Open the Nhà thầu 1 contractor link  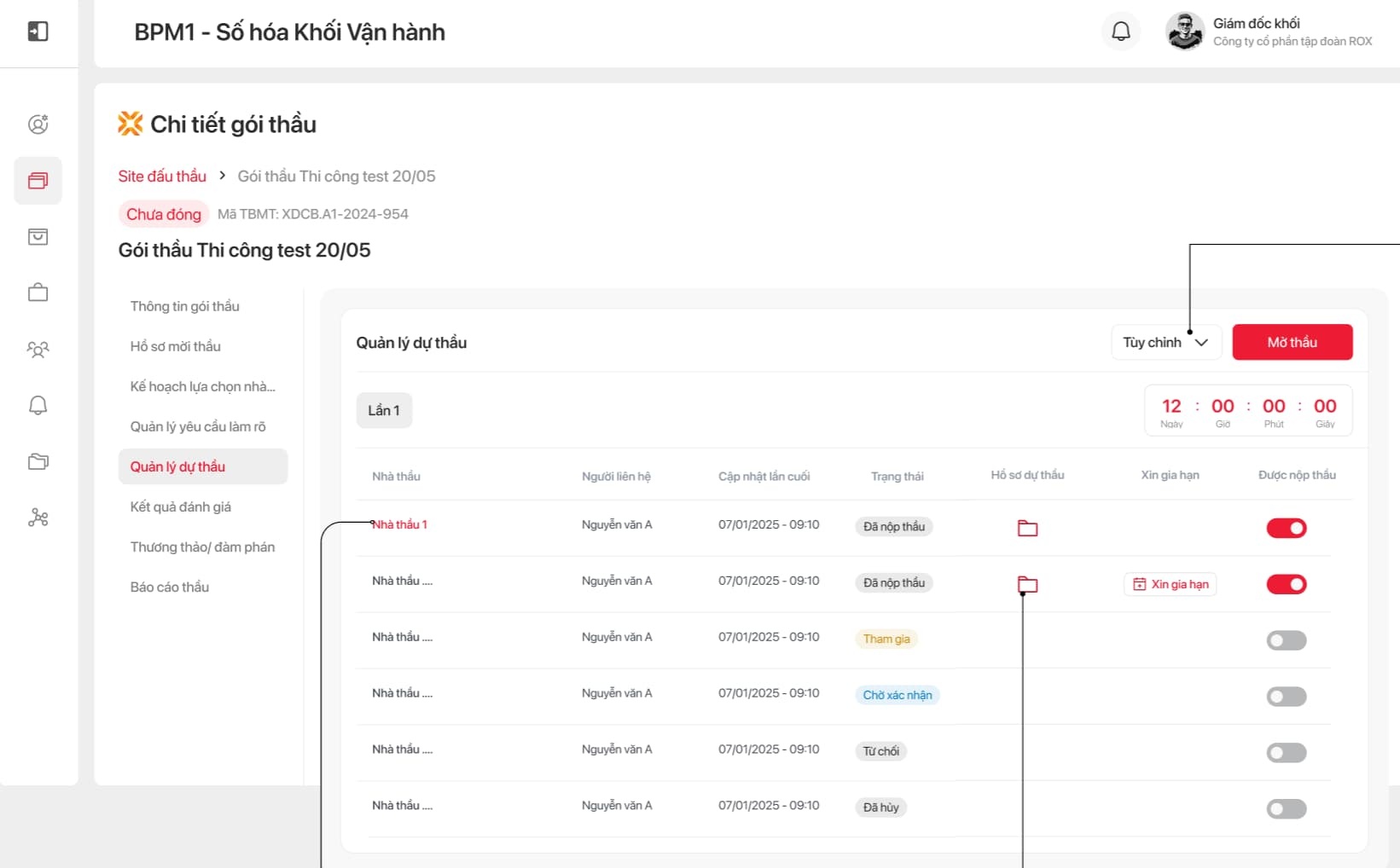click(400, 524)
